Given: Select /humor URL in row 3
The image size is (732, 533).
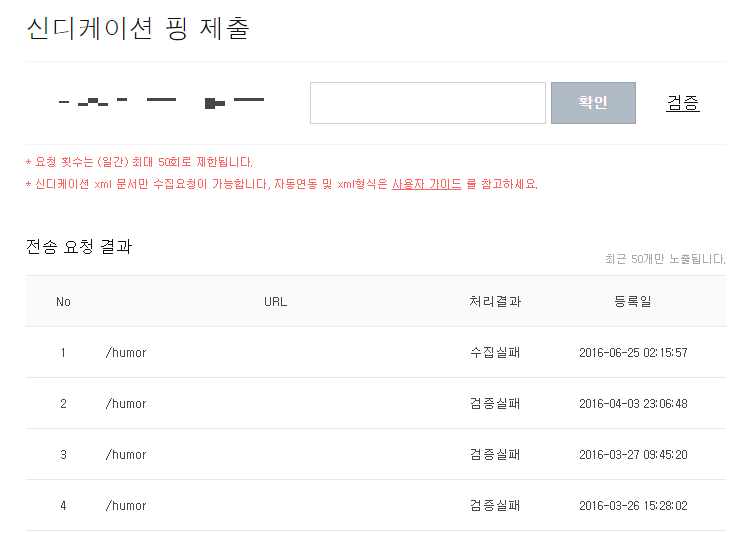Looking at the screenshot, I should pyautogui.click(x=126, y=455).
